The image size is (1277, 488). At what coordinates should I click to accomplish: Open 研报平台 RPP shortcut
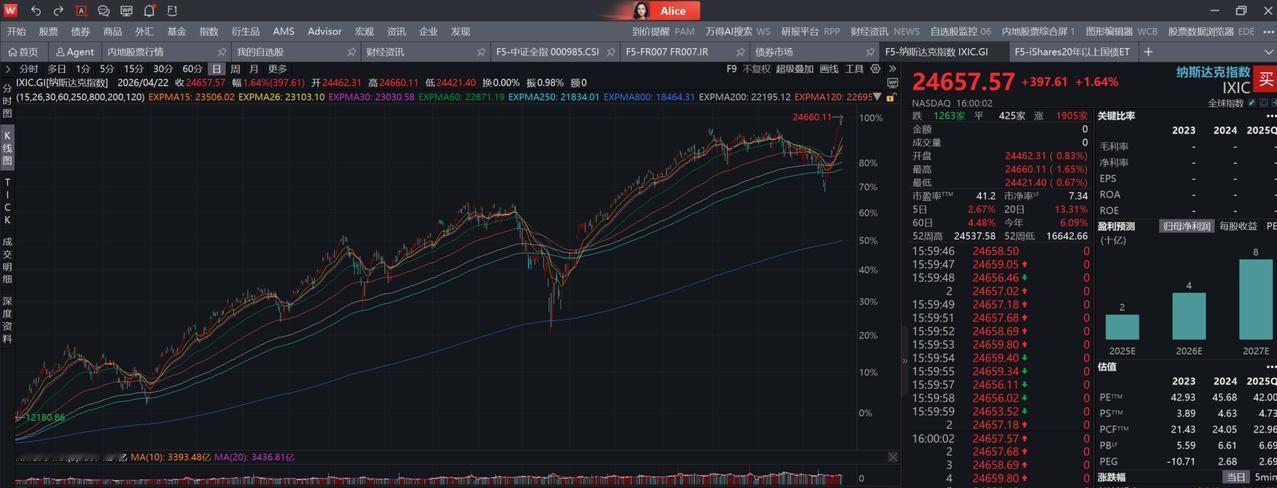(x=810, y=32)
